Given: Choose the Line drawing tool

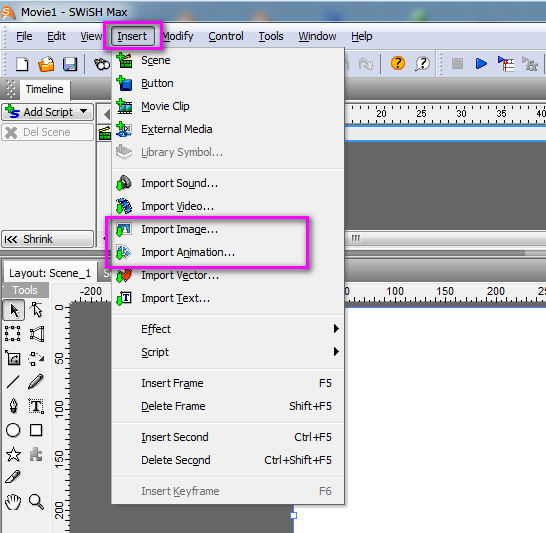Looking at the screenshot, I should pos(13,382).
